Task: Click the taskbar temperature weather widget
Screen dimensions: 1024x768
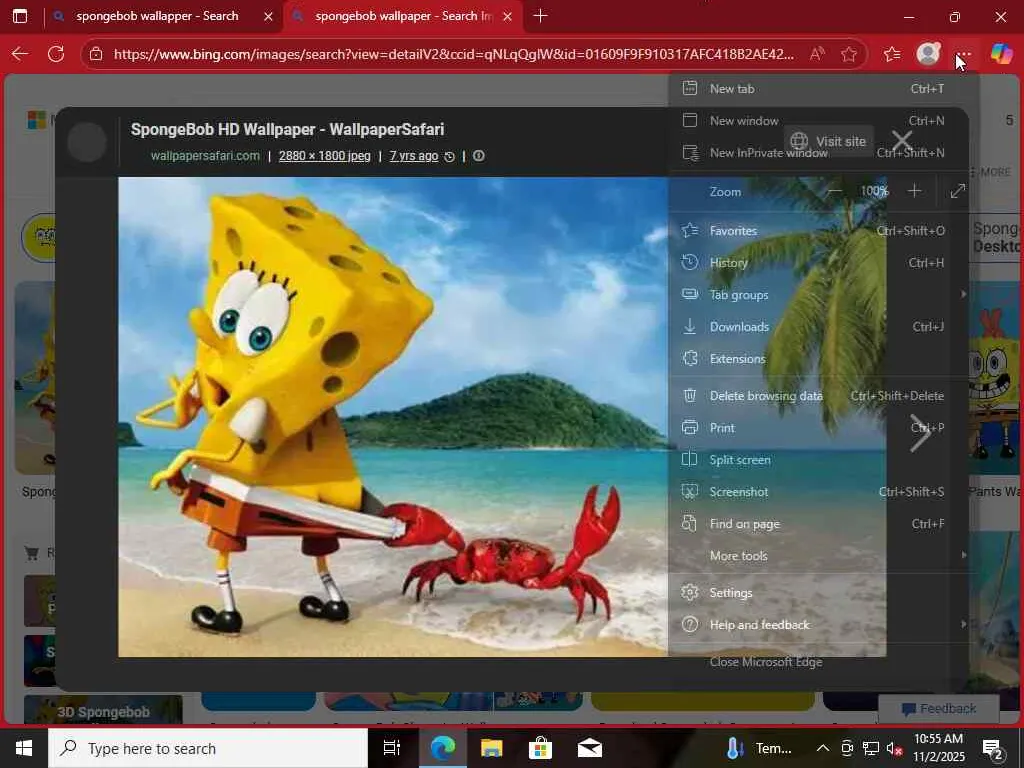Action: pyautogui.click(x=758, y=748)
